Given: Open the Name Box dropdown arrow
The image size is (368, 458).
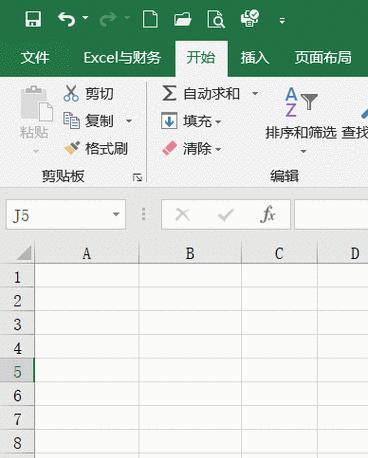Looking at the screenshot, I should click(x=116, y=214).
